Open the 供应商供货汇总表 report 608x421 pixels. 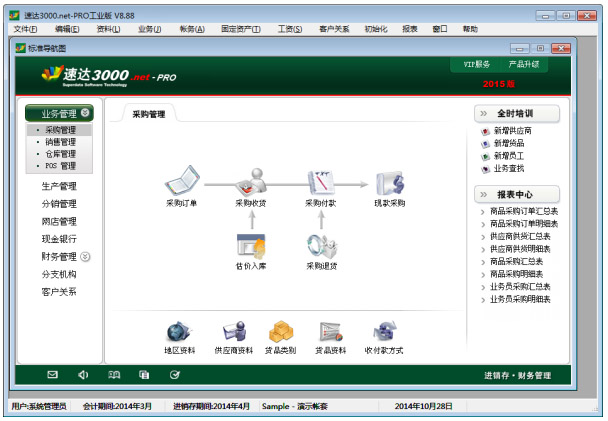tap(520, 236)
